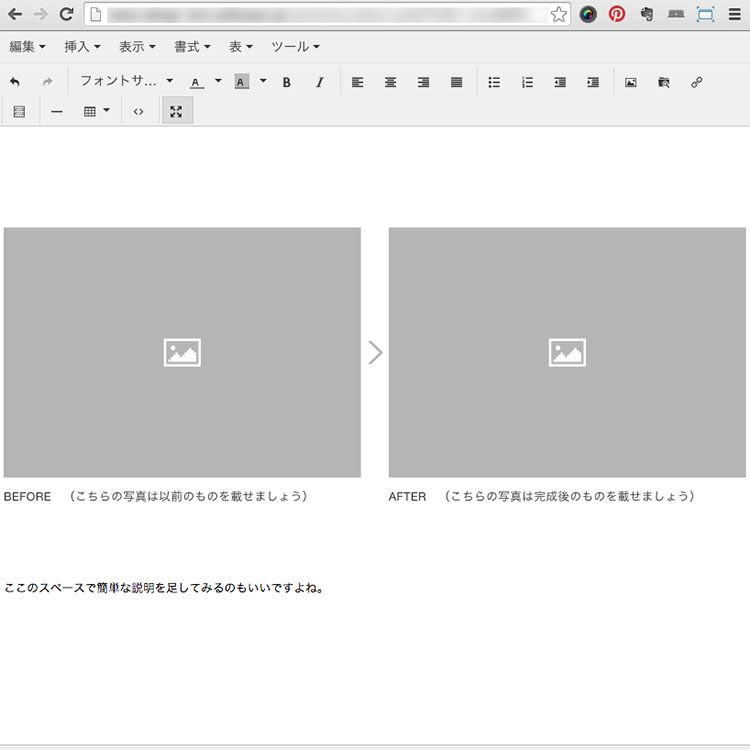Toggle italic formatting
750x750 pixels.
(x=320, y=82)
